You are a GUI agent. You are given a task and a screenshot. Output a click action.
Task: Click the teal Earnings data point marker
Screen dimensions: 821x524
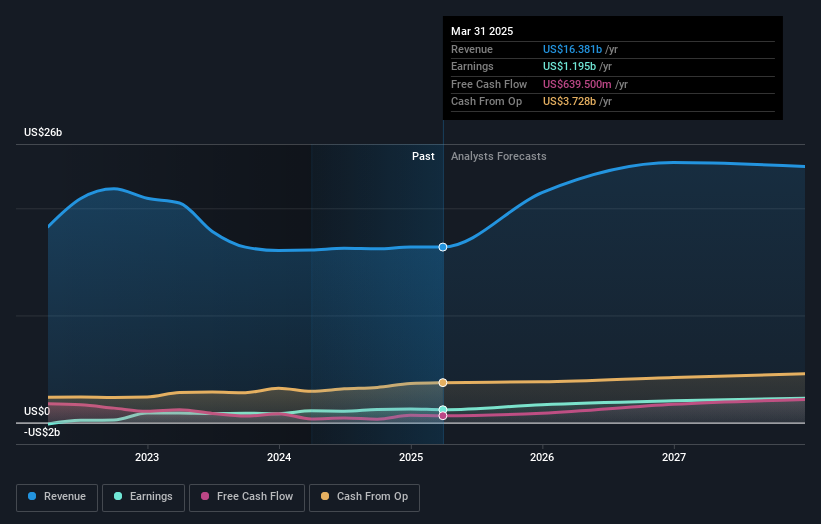443,409
